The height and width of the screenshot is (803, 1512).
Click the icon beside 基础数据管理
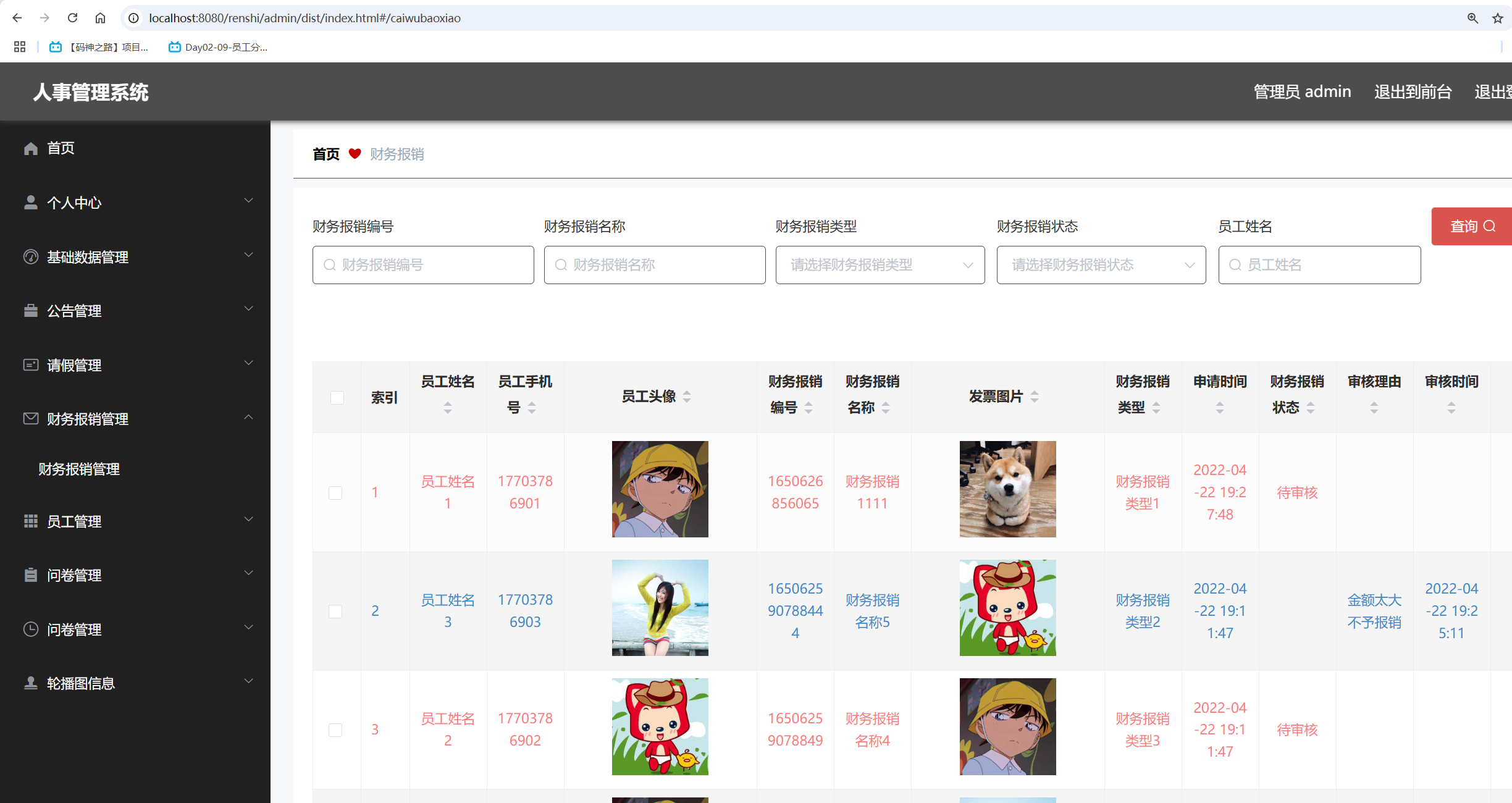[31, 257]
